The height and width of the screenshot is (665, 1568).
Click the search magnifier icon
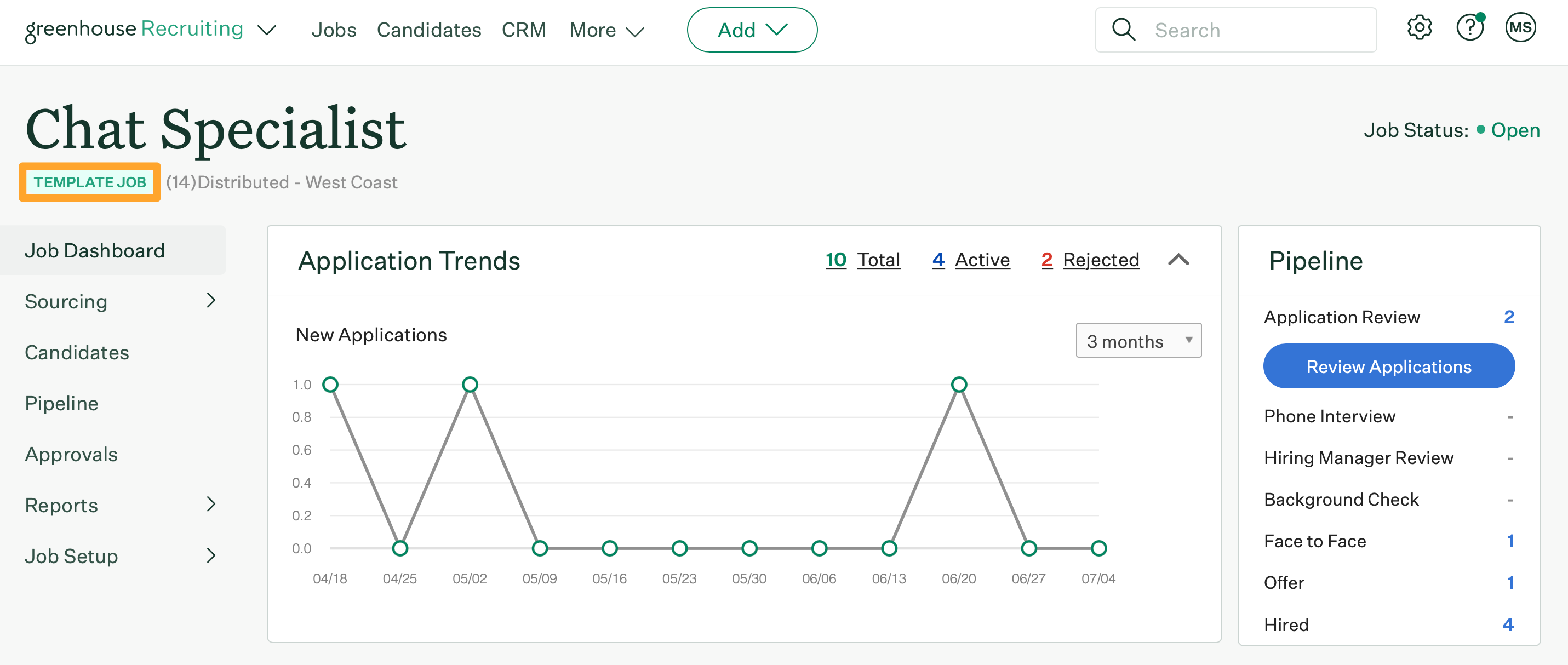(x=1123, y=30)
